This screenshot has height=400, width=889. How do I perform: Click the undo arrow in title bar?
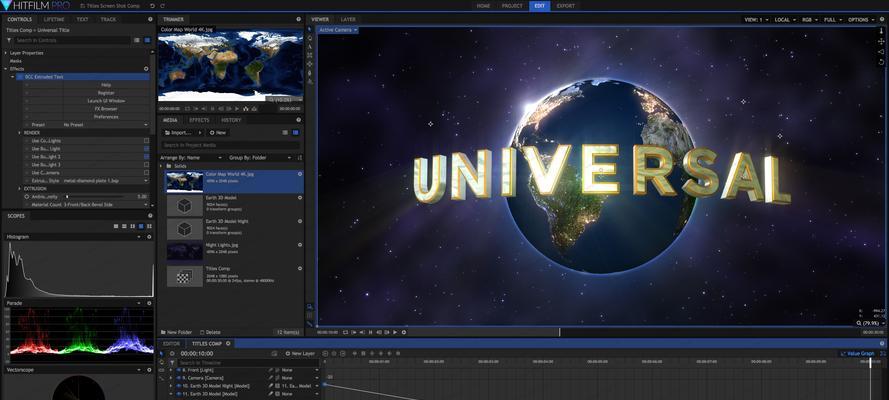click(152, 6)
